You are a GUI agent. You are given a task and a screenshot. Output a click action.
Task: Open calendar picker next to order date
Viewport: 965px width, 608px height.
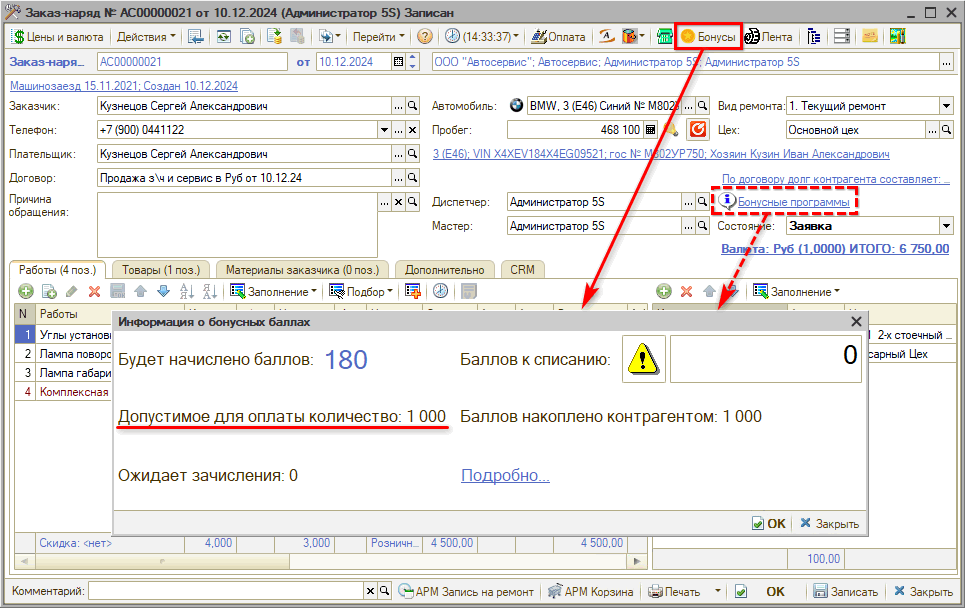coord(399,62)
